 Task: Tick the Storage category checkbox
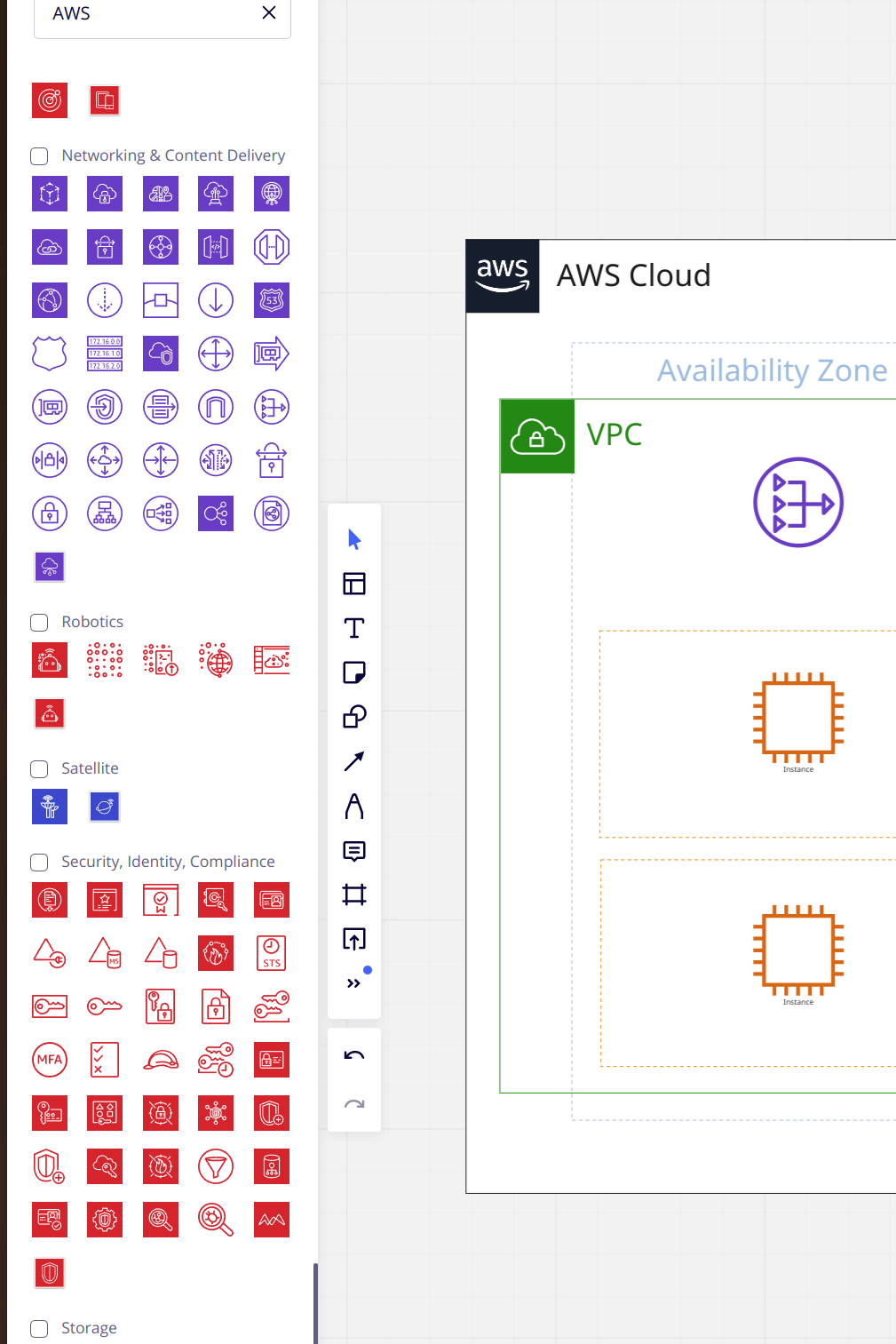click(39, 1329)
